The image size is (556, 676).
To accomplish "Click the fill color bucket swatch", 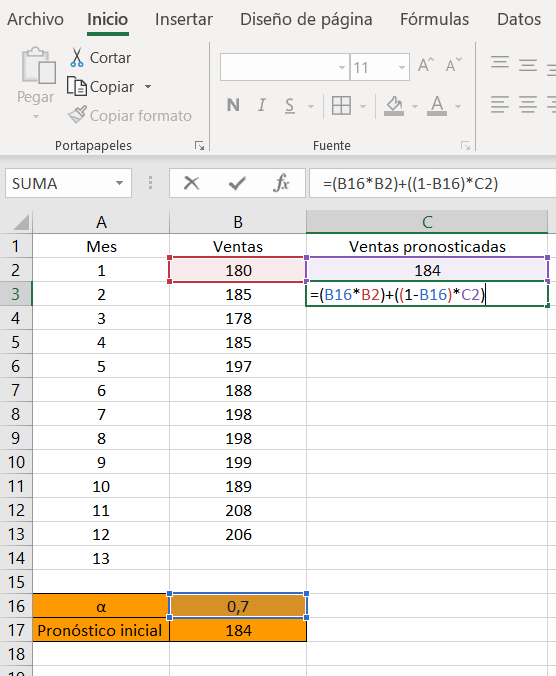I will point(394,106).
